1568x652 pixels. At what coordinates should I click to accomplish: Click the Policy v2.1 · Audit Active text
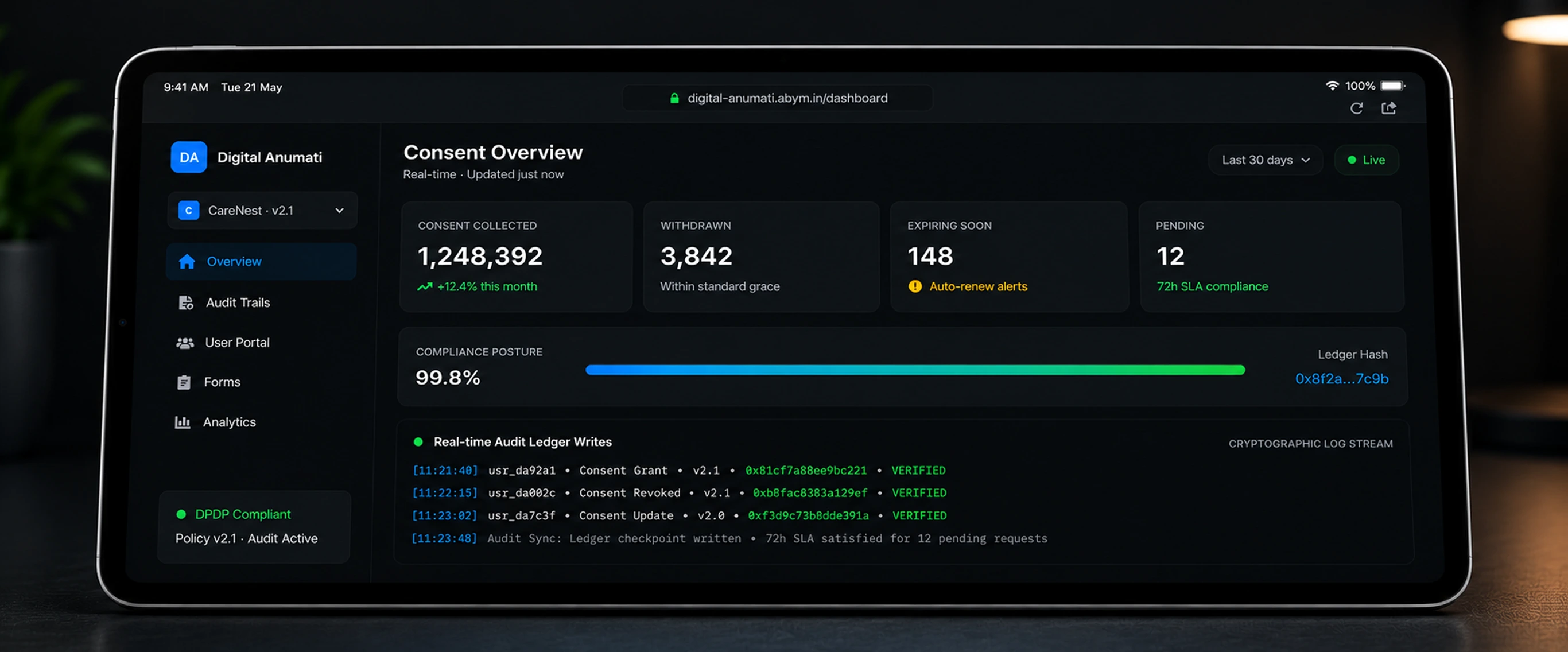click(247, 539)
